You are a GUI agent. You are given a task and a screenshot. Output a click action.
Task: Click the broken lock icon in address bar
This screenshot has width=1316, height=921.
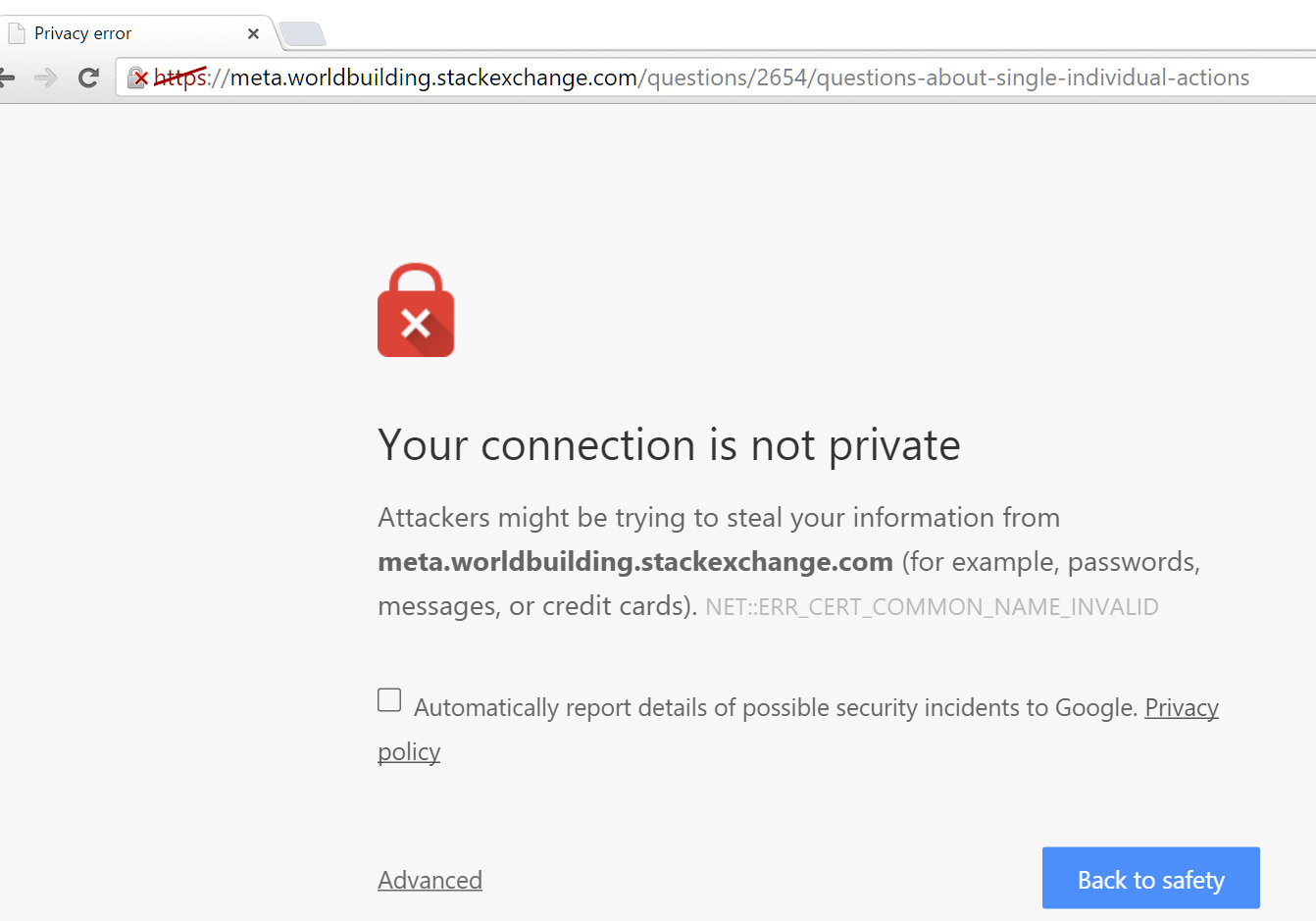click(x=137, y=77)
